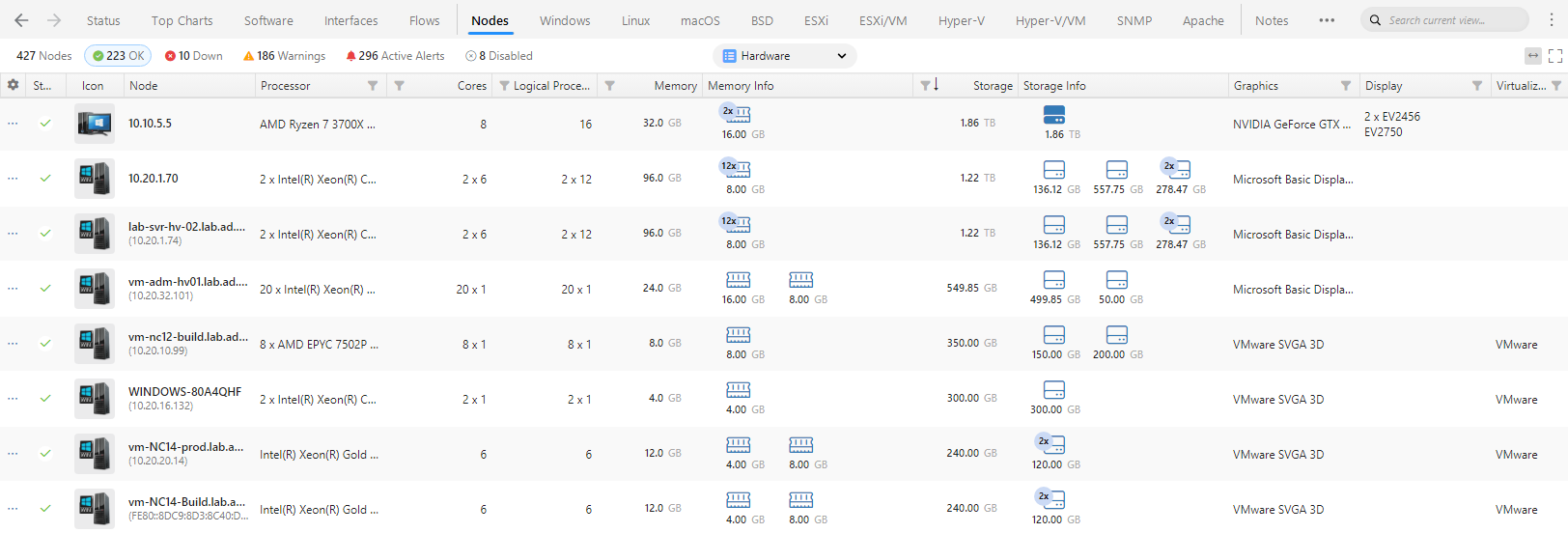This screenshot has width=1568, height=533.
Task: Open node 10.10.5.5
Action: 150,124
